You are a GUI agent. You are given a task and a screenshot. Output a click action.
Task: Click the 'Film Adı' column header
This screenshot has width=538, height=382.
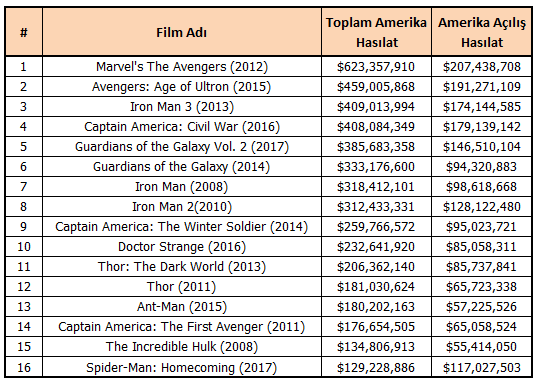(x=182, y=32)
